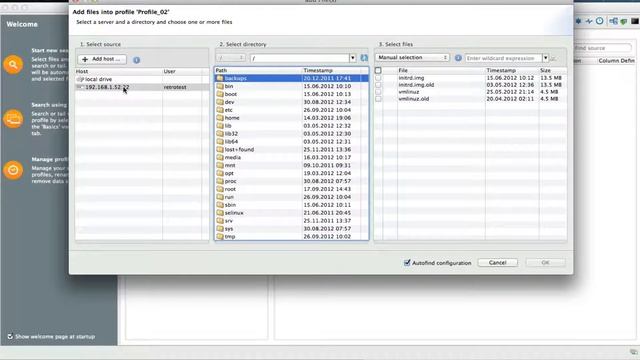Select the lost+found folder icon

tap(220, 149)
